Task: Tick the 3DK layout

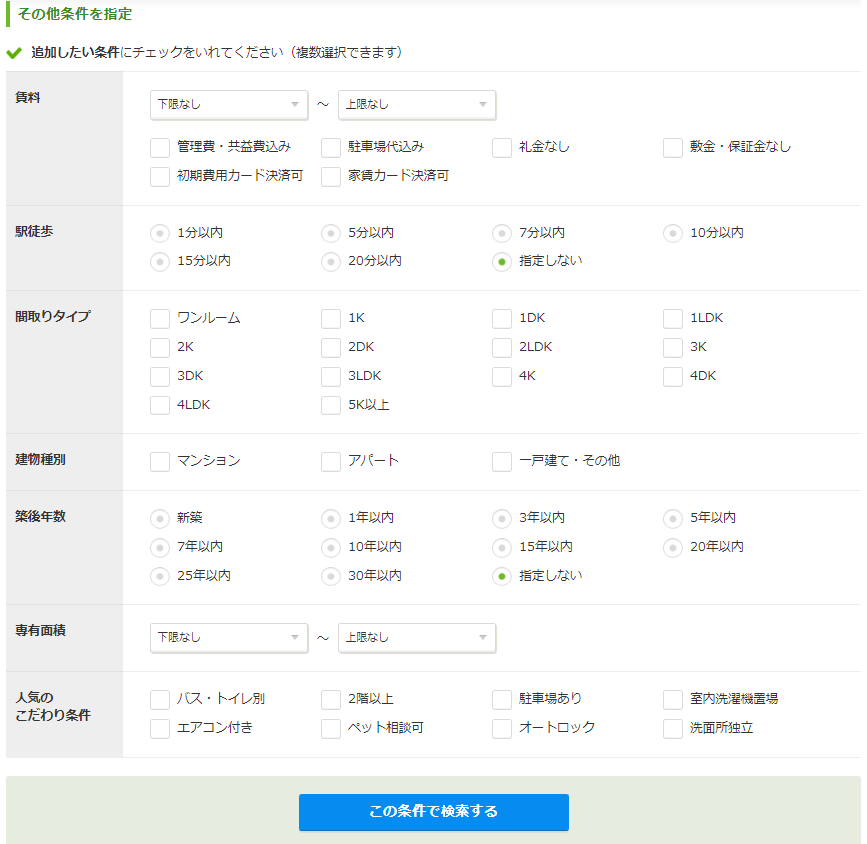Action: [x=160, y=377]
